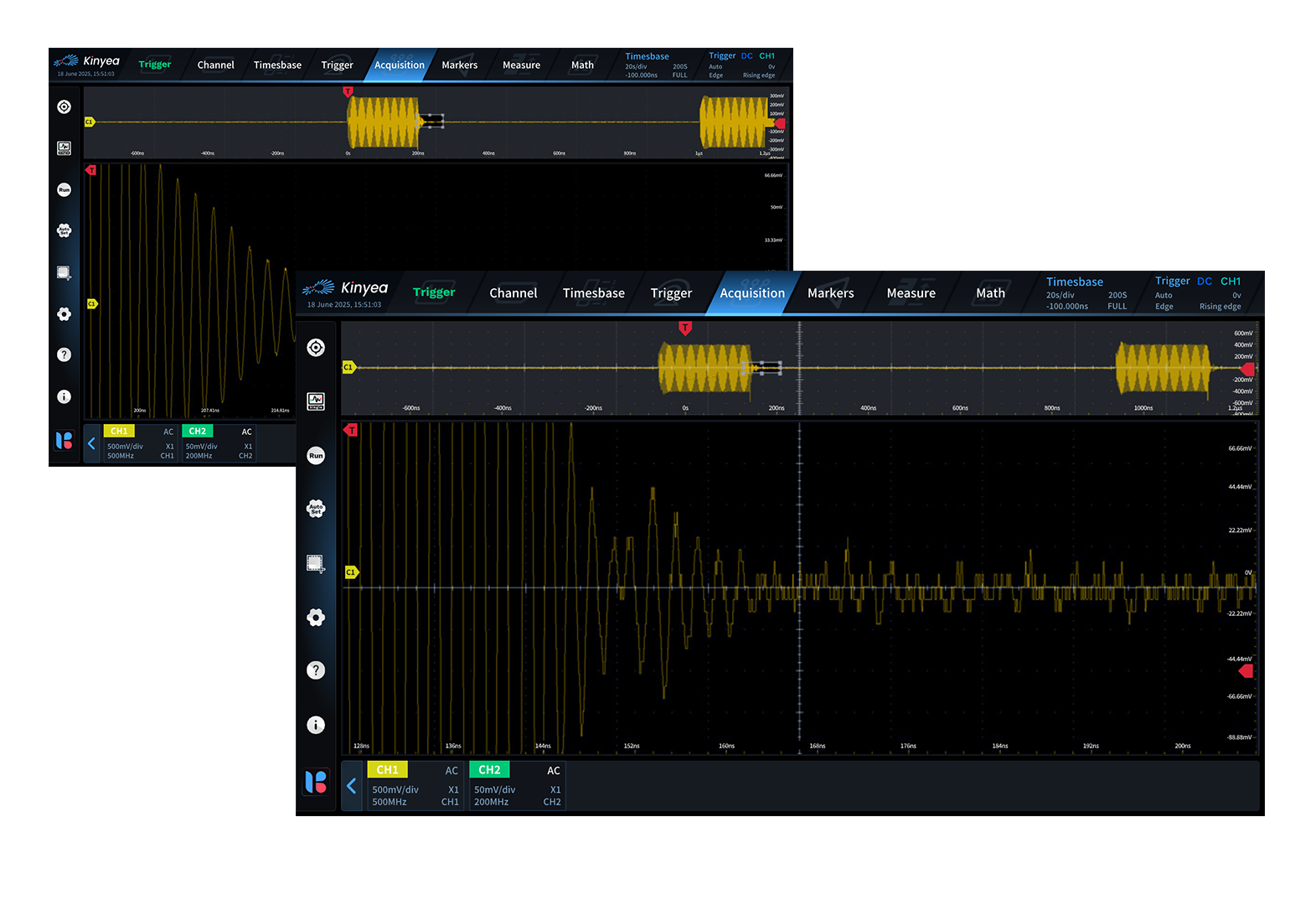This screenshot has height=905, width=1316.
Task: Toggle the Run button in the large window
Action: pyautogui.click(x=316, y=456)
